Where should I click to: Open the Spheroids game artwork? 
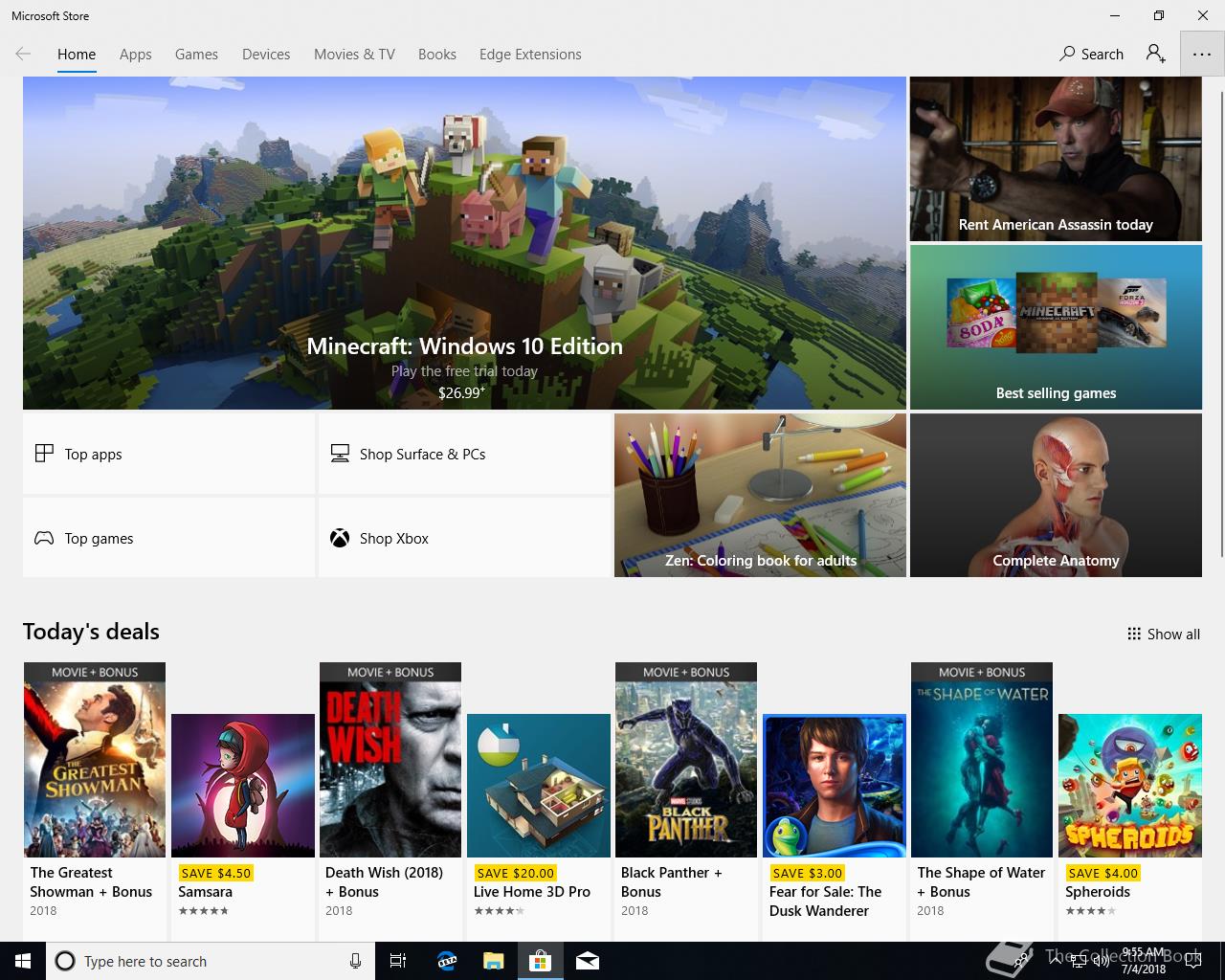coord(1130,786)
